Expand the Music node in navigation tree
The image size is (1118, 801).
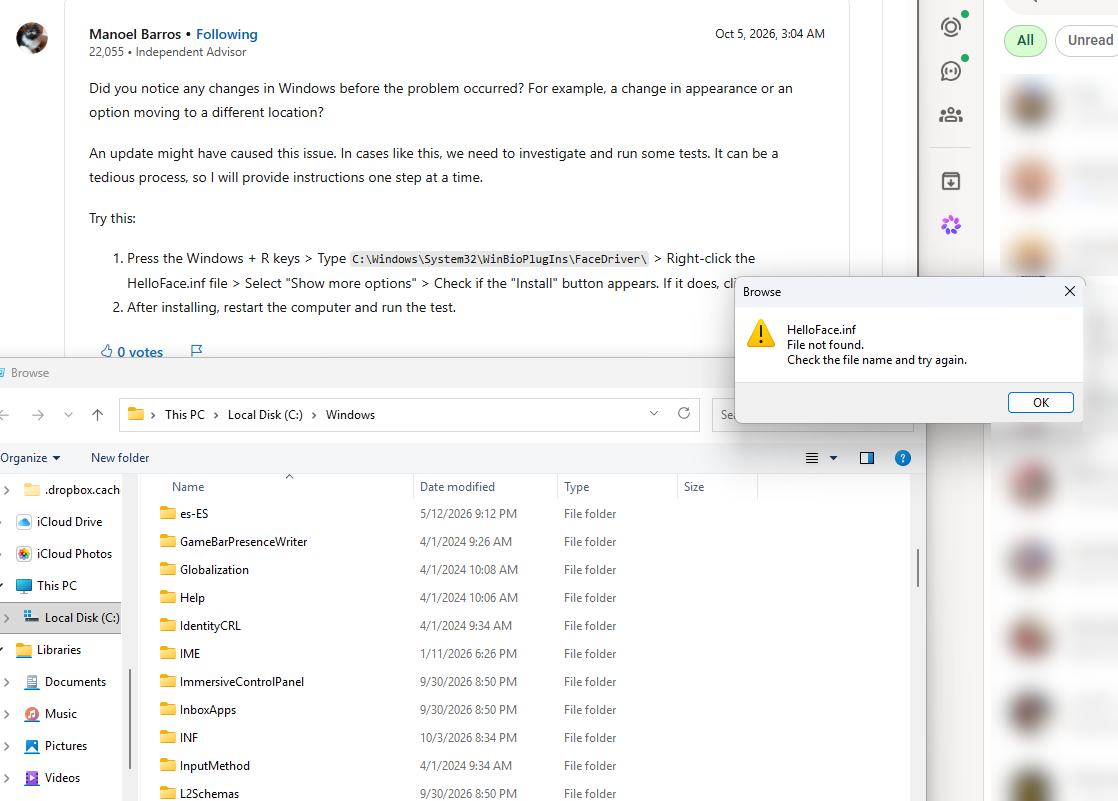(6, 714)
